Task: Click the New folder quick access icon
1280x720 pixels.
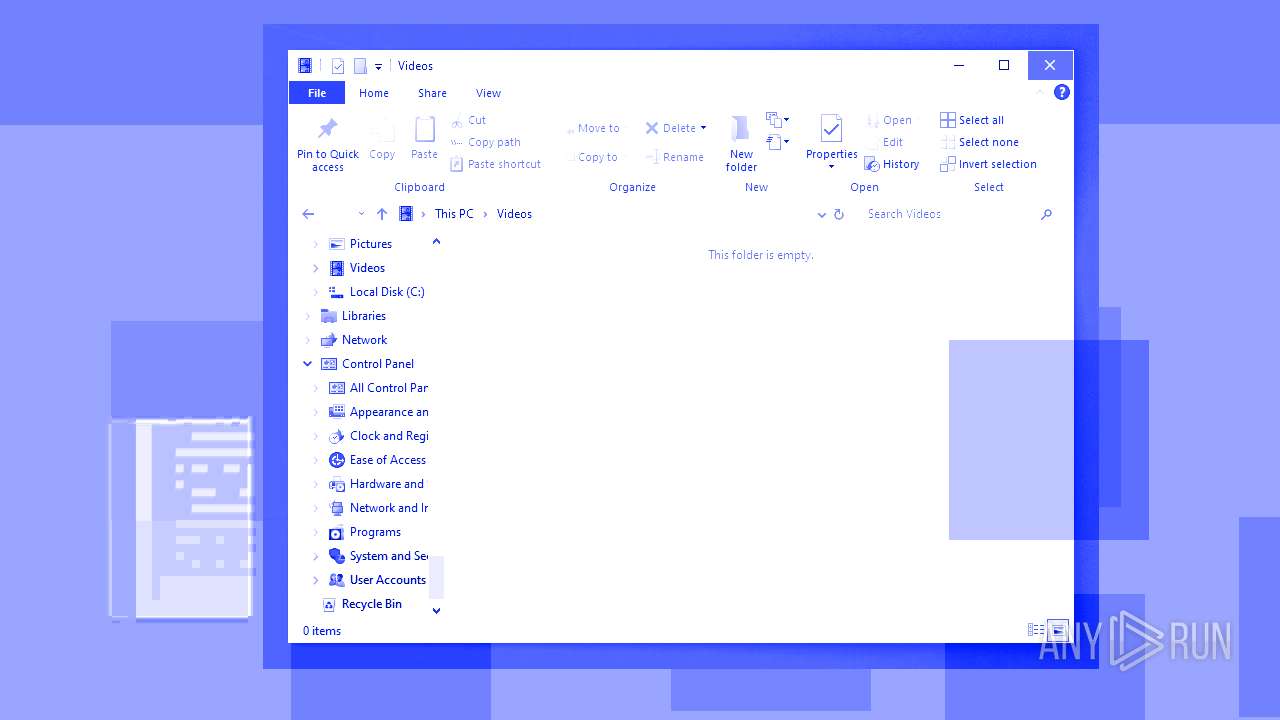Action: click(360, 66)
